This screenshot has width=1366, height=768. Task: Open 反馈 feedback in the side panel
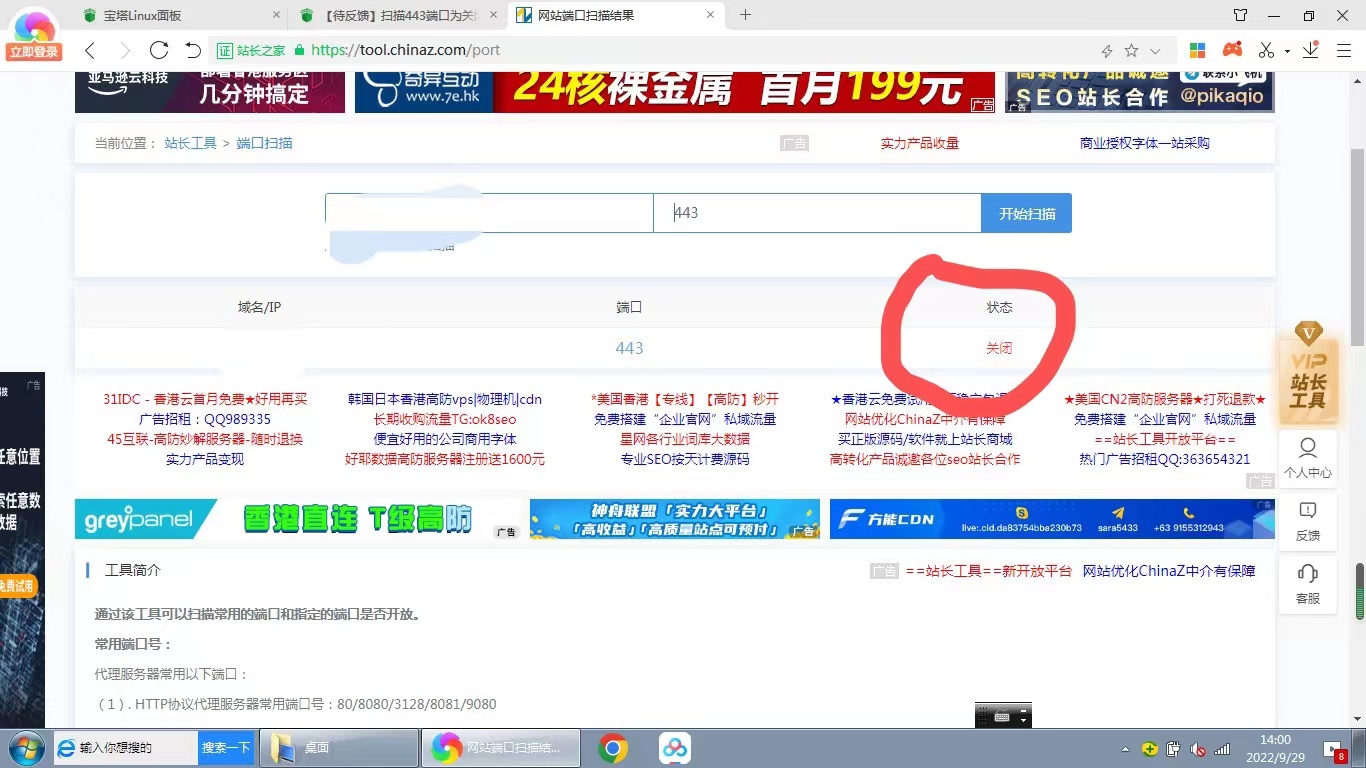1308,521
